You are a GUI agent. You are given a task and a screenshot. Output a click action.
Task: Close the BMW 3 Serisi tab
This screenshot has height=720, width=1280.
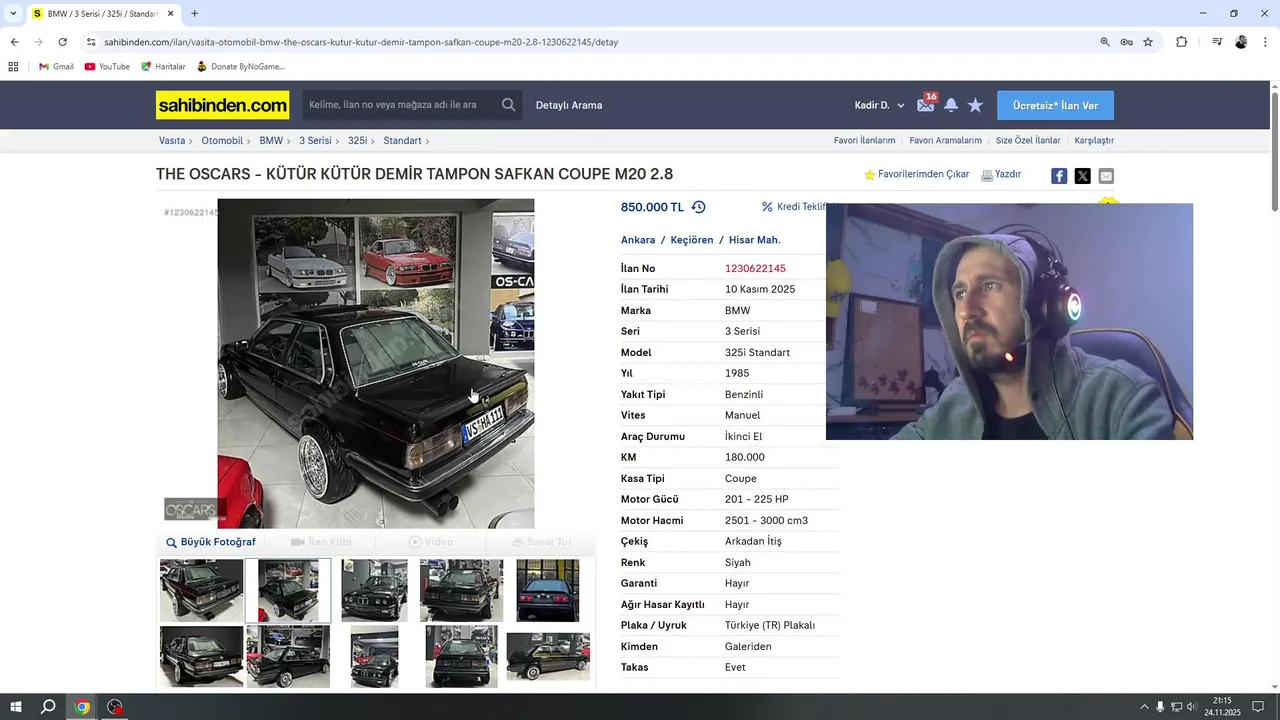170,14
